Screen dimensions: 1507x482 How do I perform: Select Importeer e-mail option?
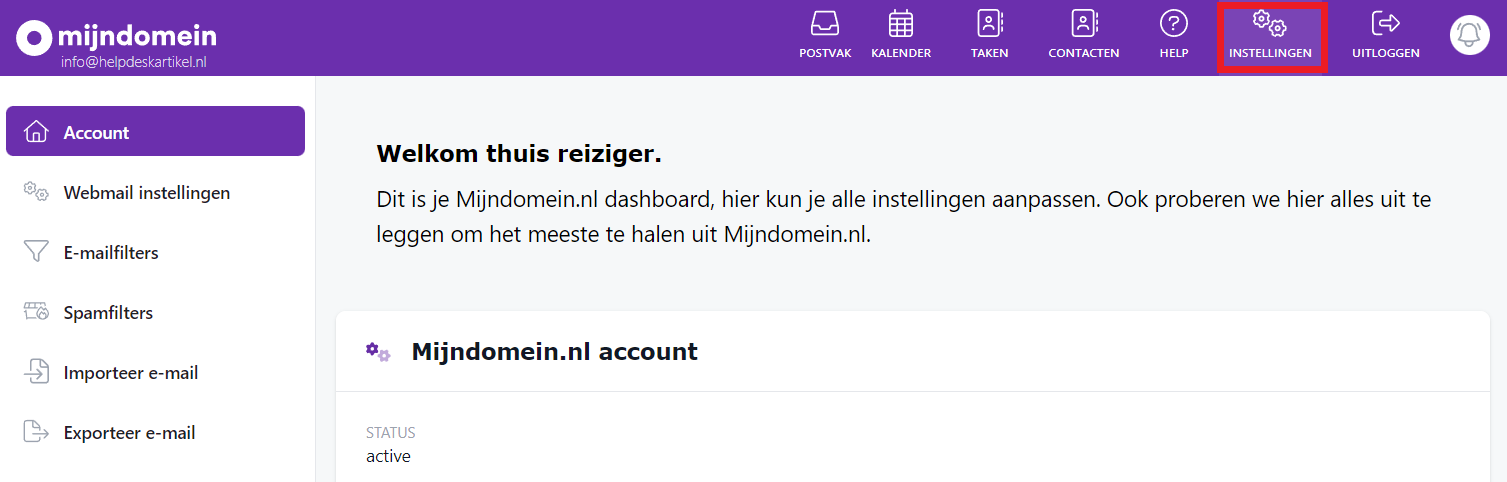coord(130,372)
